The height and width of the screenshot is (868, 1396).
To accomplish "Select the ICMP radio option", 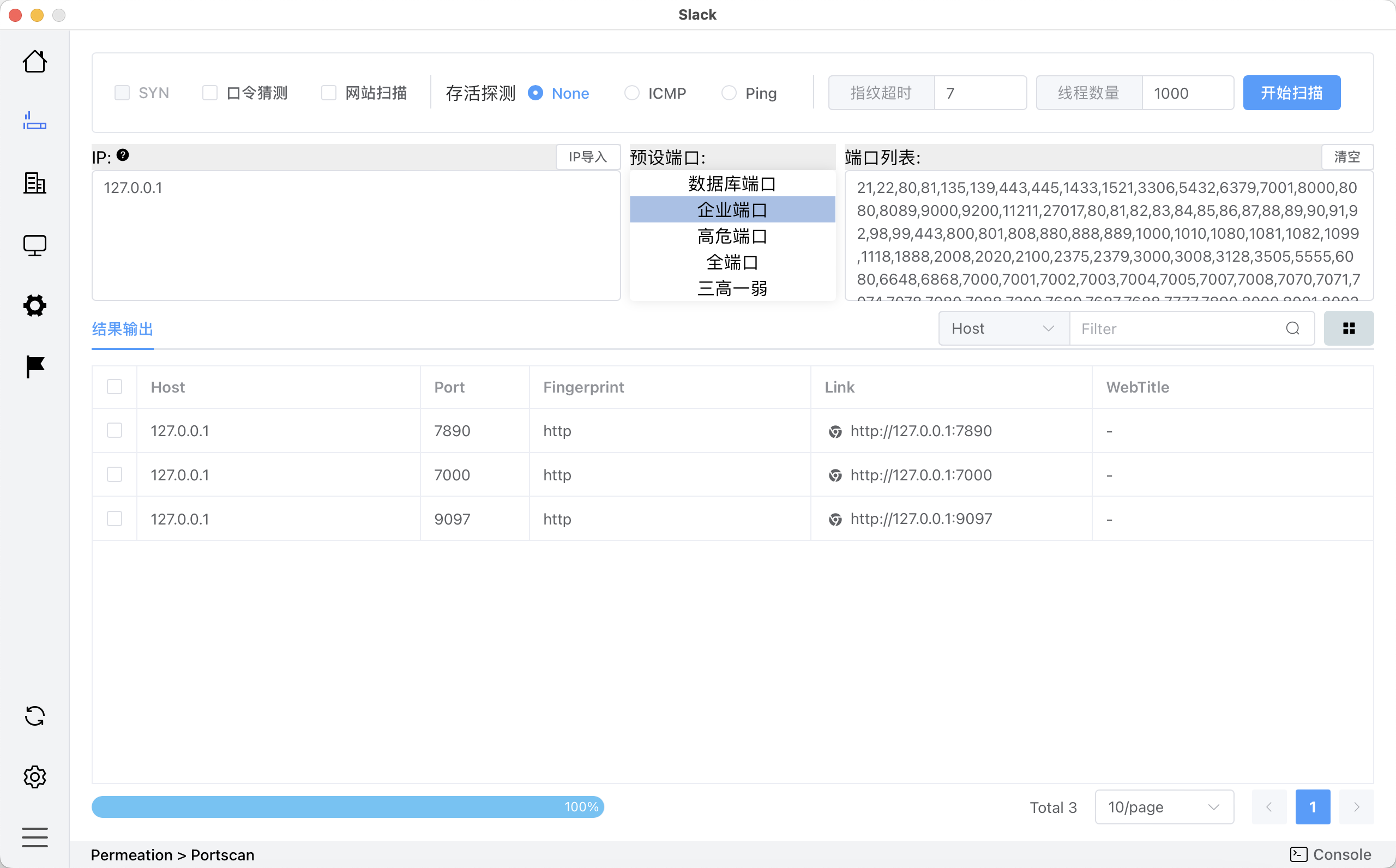I will 632,93.
